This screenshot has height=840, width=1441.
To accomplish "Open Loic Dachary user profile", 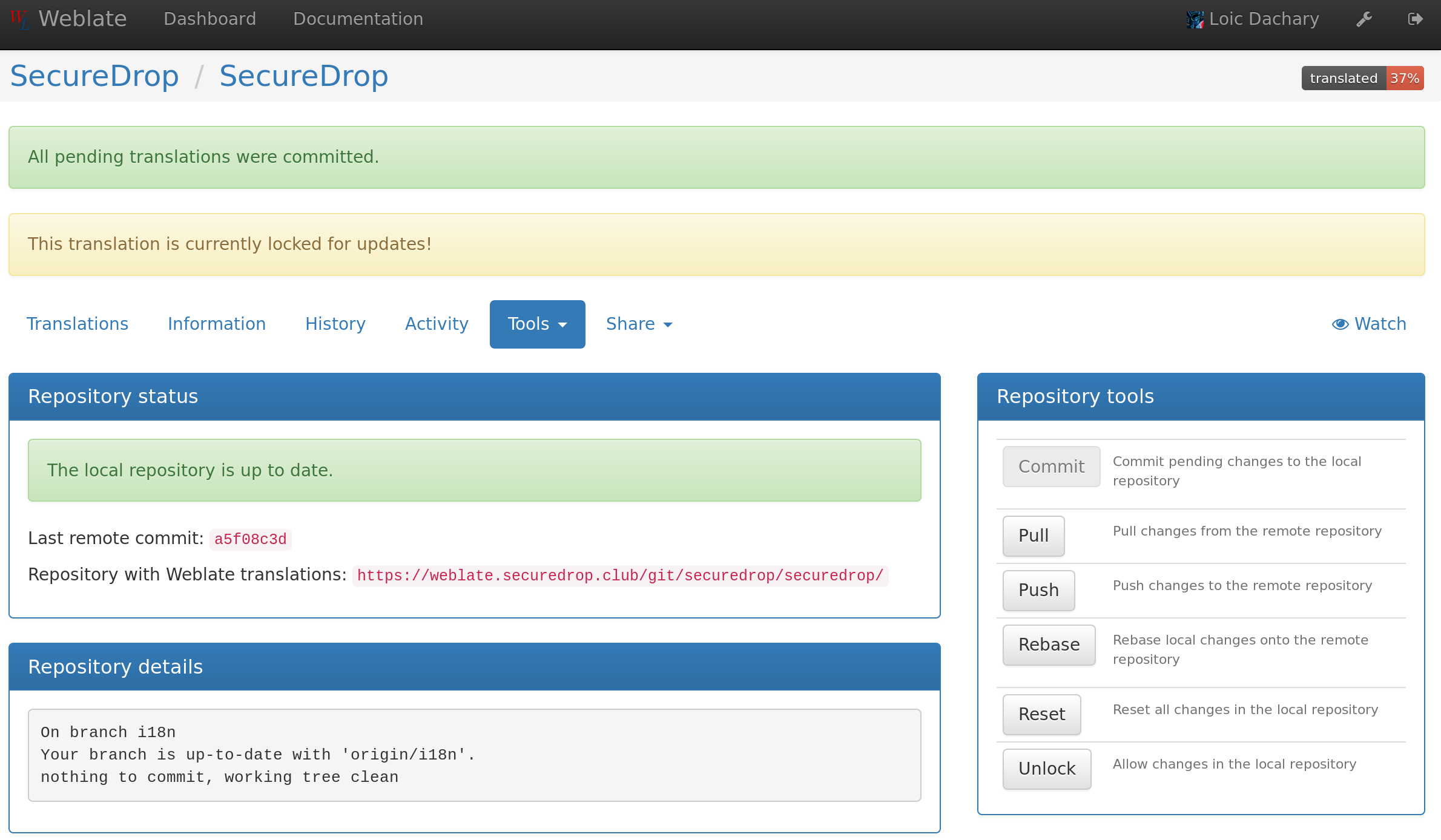I will tap(1264, 19).
